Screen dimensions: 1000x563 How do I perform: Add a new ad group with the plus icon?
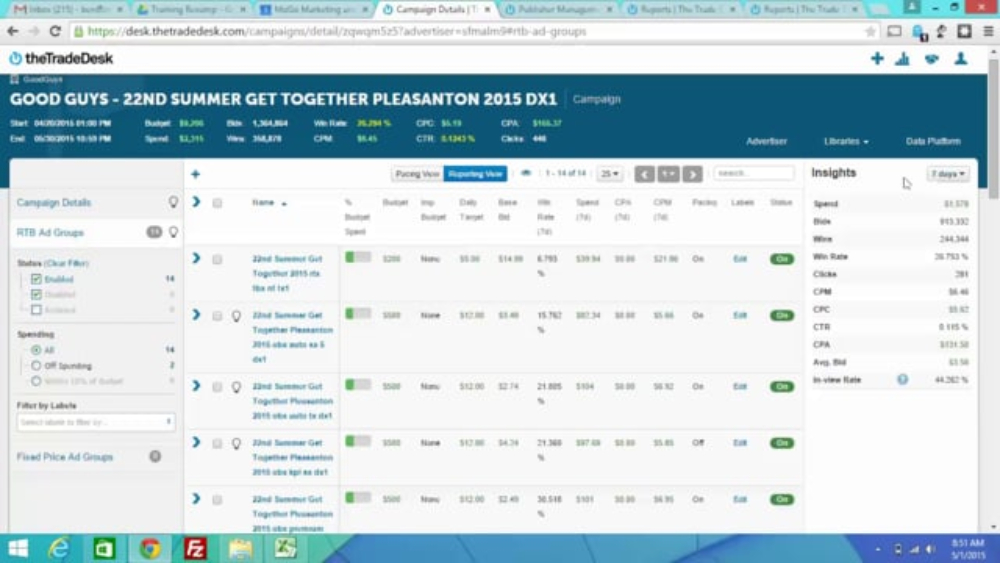(195, 174)
